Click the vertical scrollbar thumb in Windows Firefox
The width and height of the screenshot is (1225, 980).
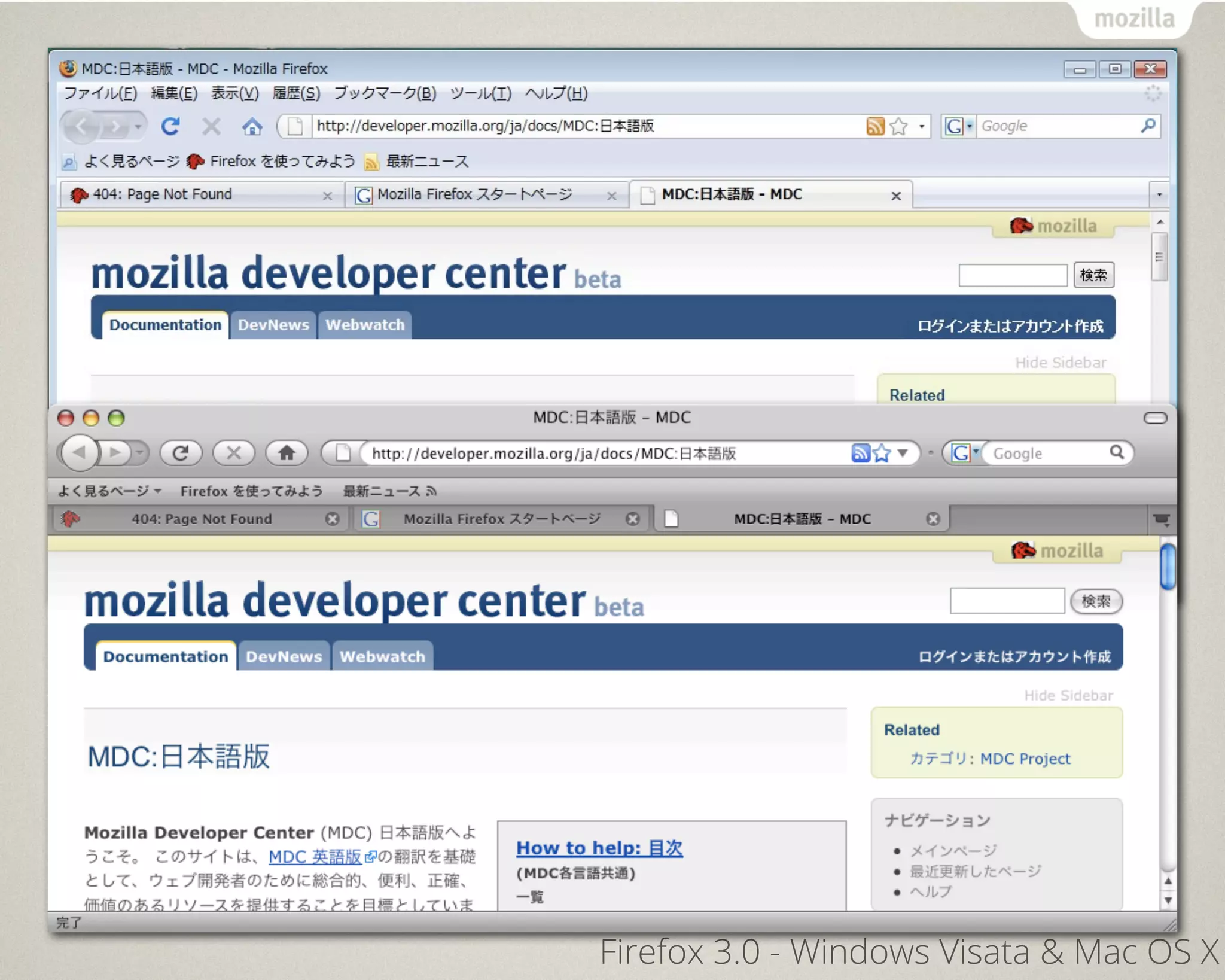click(x=1159, y=257)
